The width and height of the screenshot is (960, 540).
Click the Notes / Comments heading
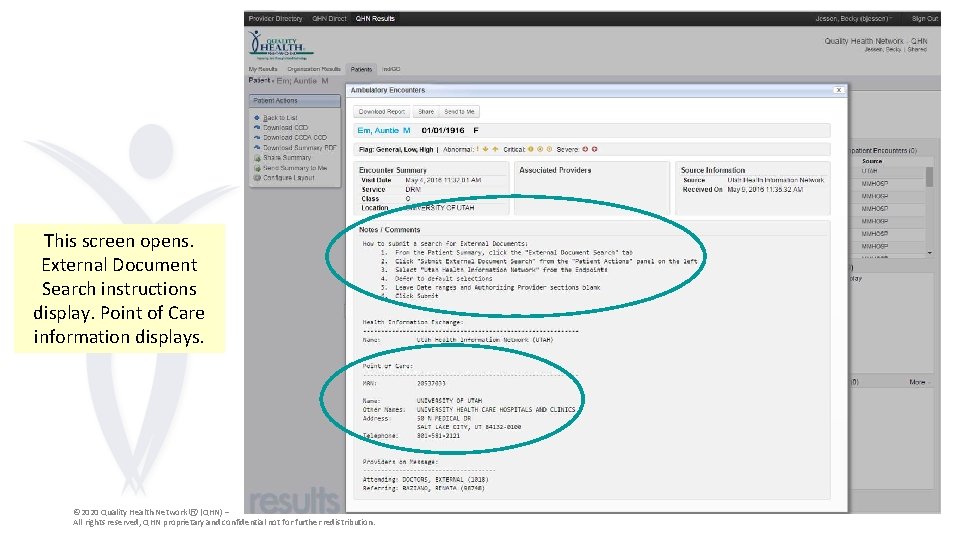[389, 230]
